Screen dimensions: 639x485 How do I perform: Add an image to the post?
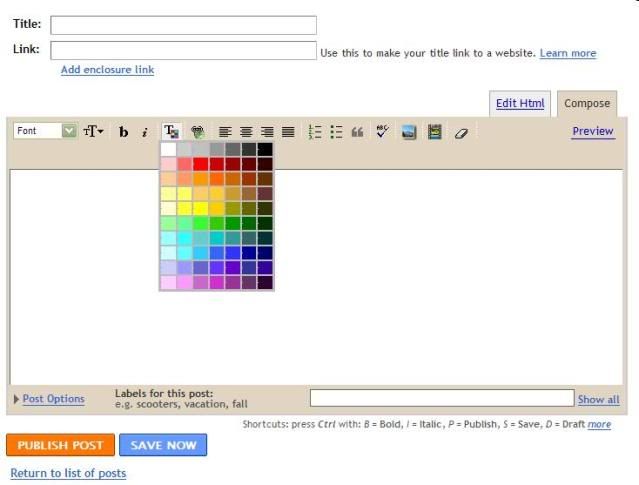409,132
